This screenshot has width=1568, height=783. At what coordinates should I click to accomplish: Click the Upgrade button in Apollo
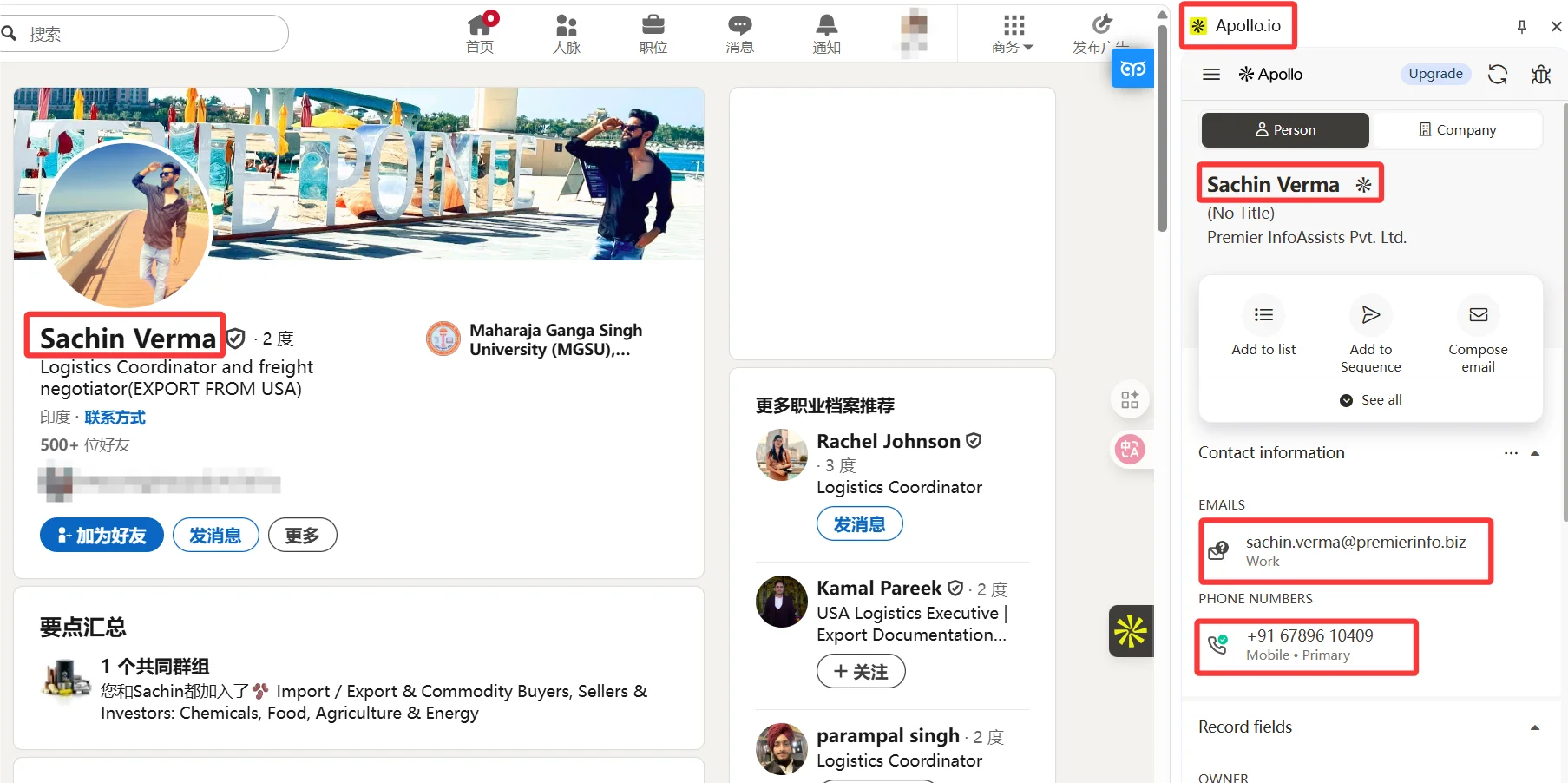pyautogui.click(x=1435, y=74)
